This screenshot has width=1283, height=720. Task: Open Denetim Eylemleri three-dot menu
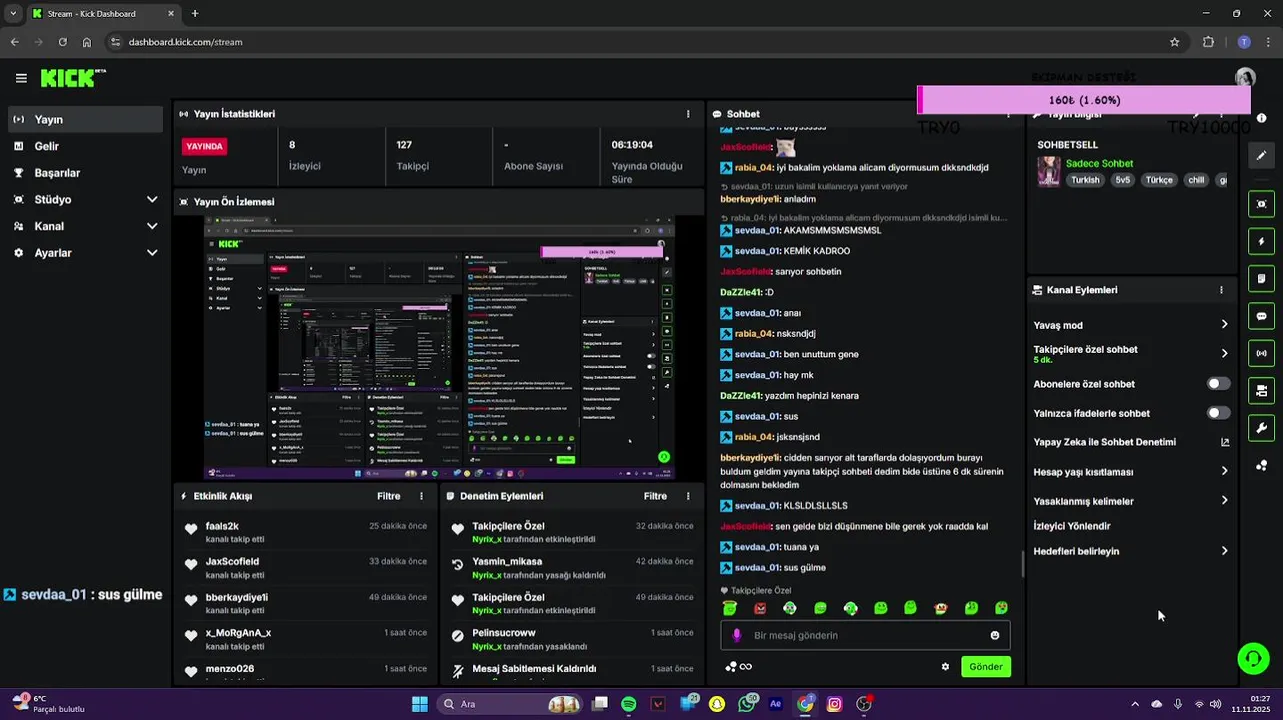[x=688, y=496]
